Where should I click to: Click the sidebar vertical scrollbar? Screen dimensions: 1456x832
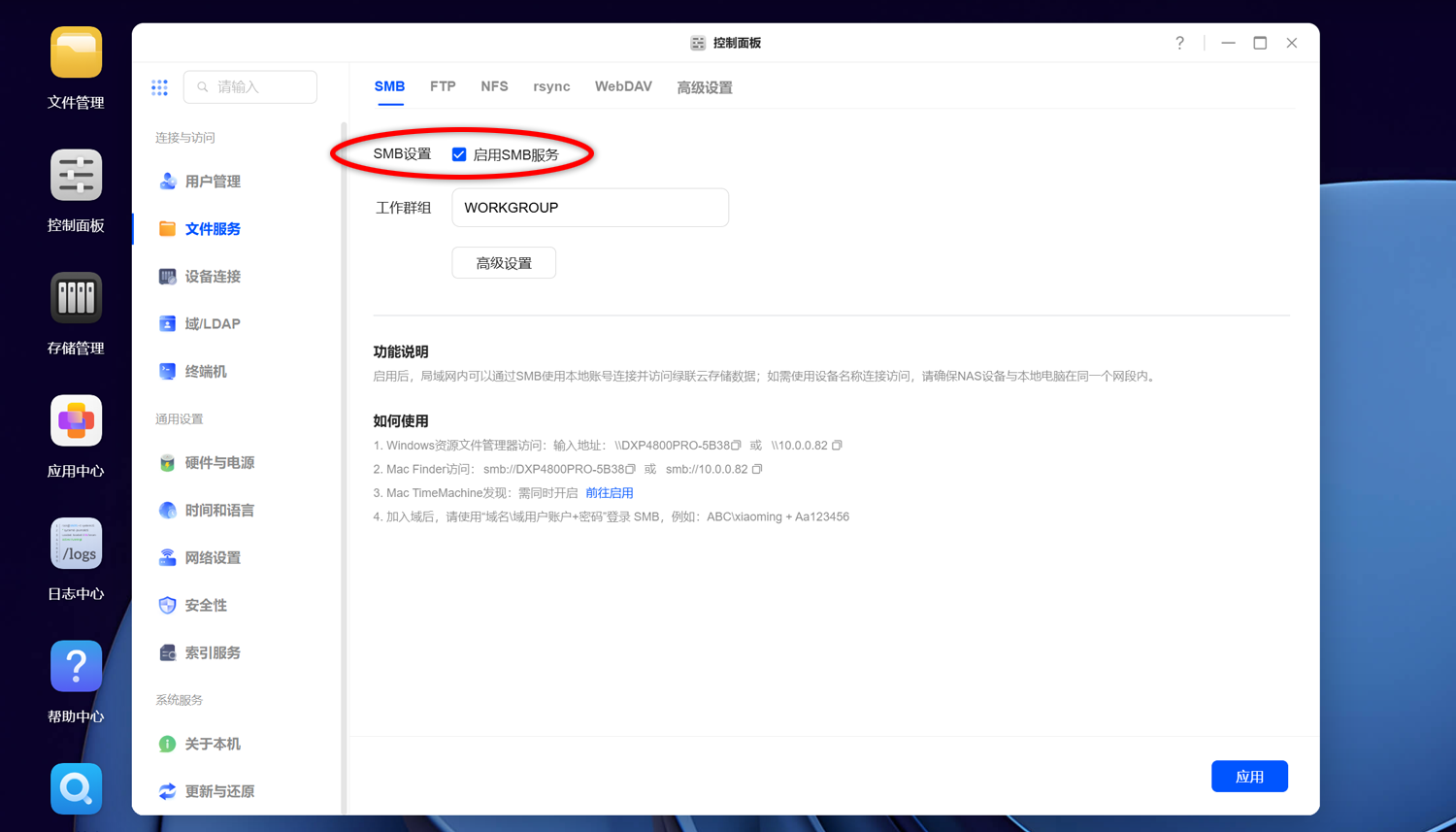tap(344, 466)
